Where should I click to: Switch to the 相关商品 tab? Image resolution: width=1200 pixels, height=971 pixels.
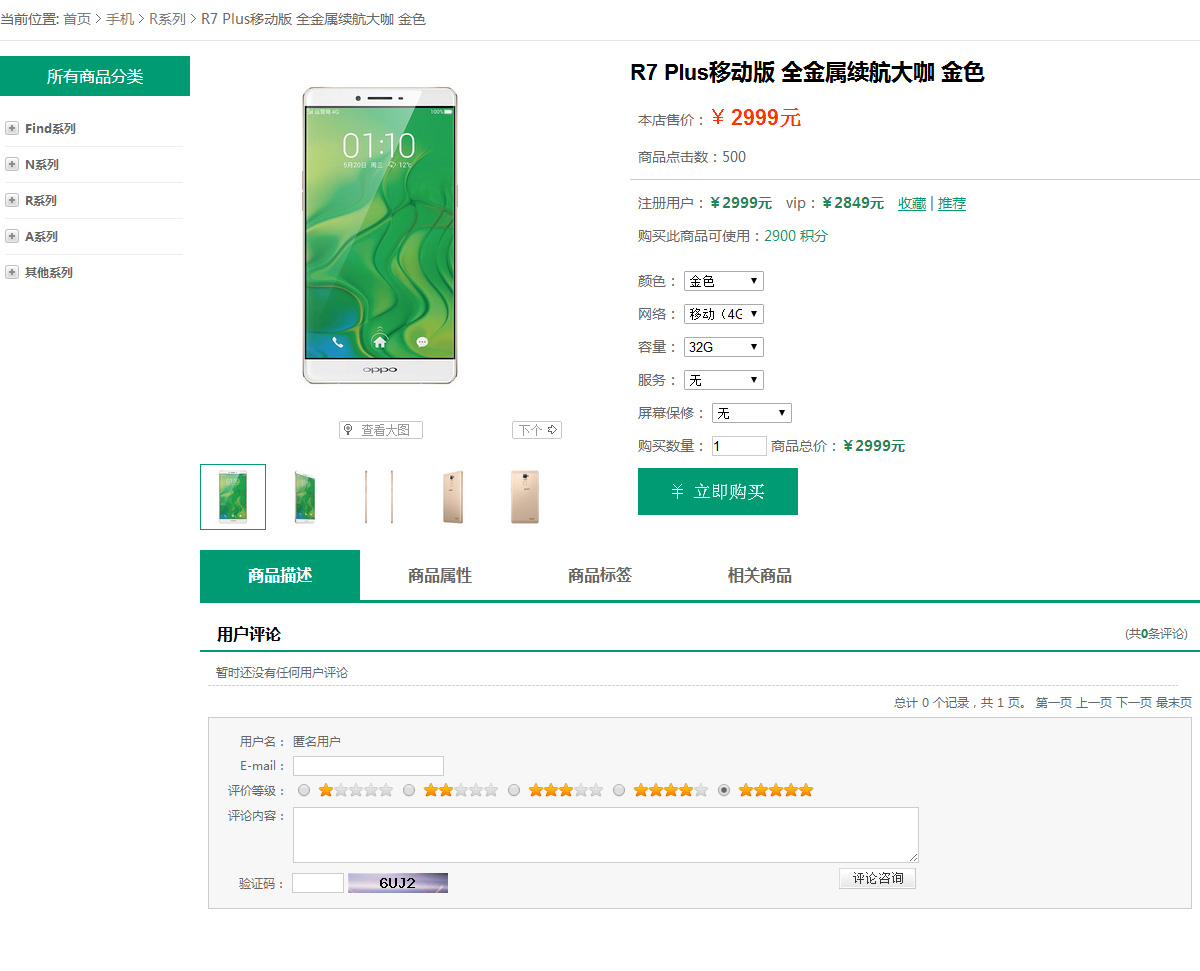(x=760, y=575)
